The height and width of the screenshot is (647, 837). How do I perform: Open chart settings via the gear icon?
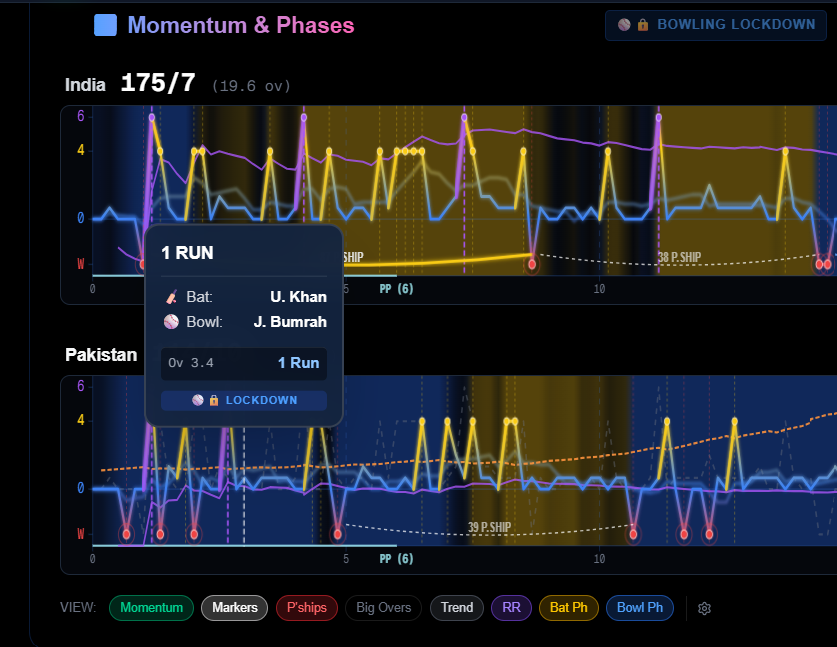[x=704, y=608]
